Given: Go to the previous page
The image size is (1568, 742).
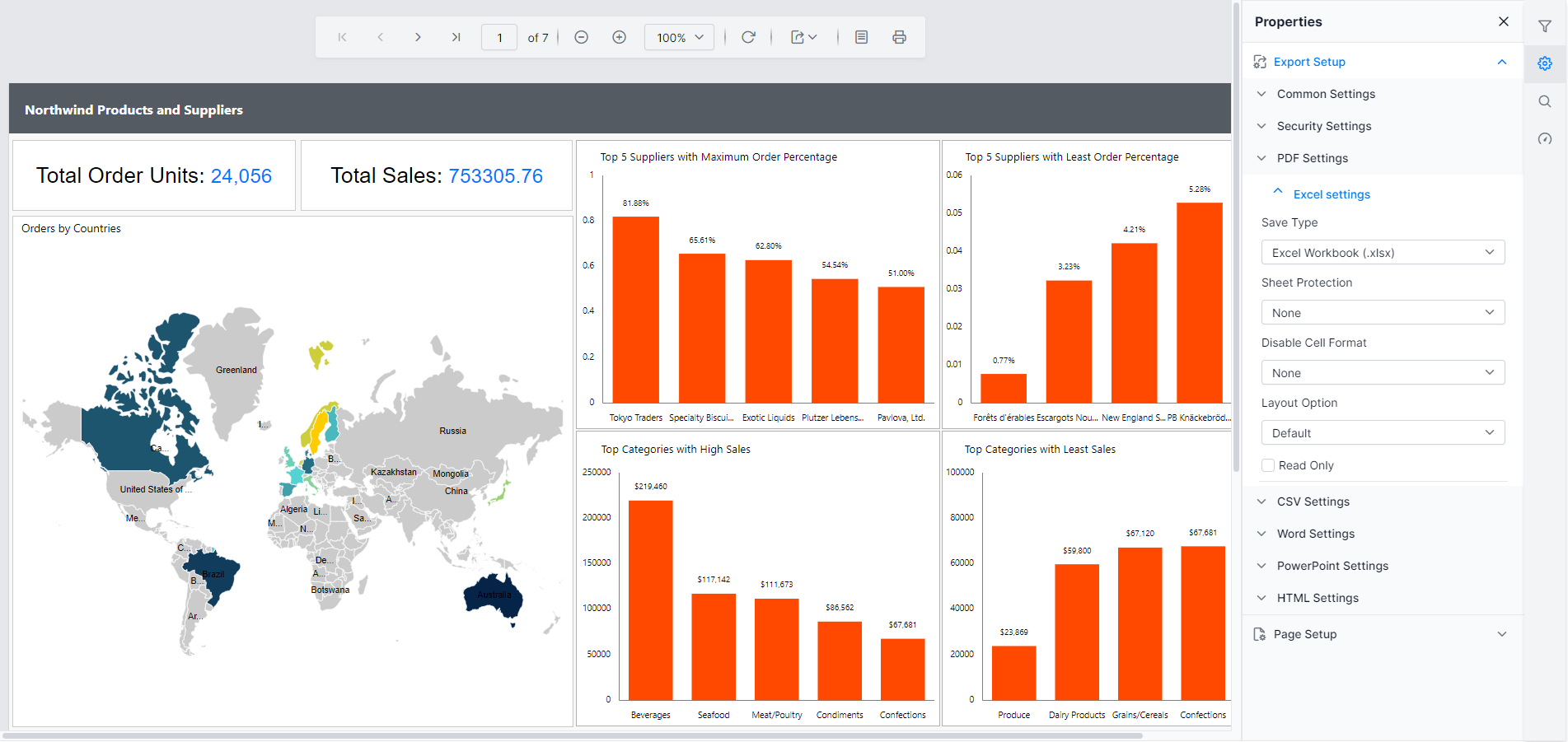Looking at the screenshot, I should click(x=380, y=37).
